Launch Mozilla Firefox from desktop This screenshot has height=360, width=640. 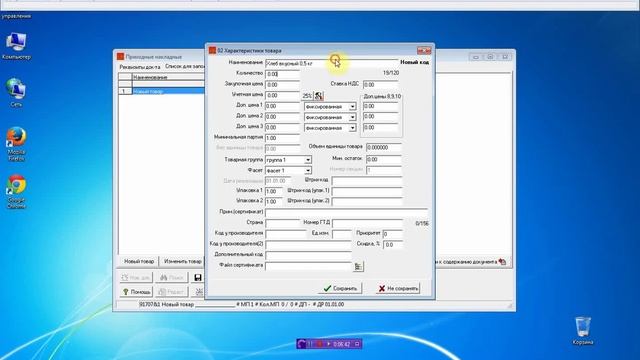tap(16, 144)
